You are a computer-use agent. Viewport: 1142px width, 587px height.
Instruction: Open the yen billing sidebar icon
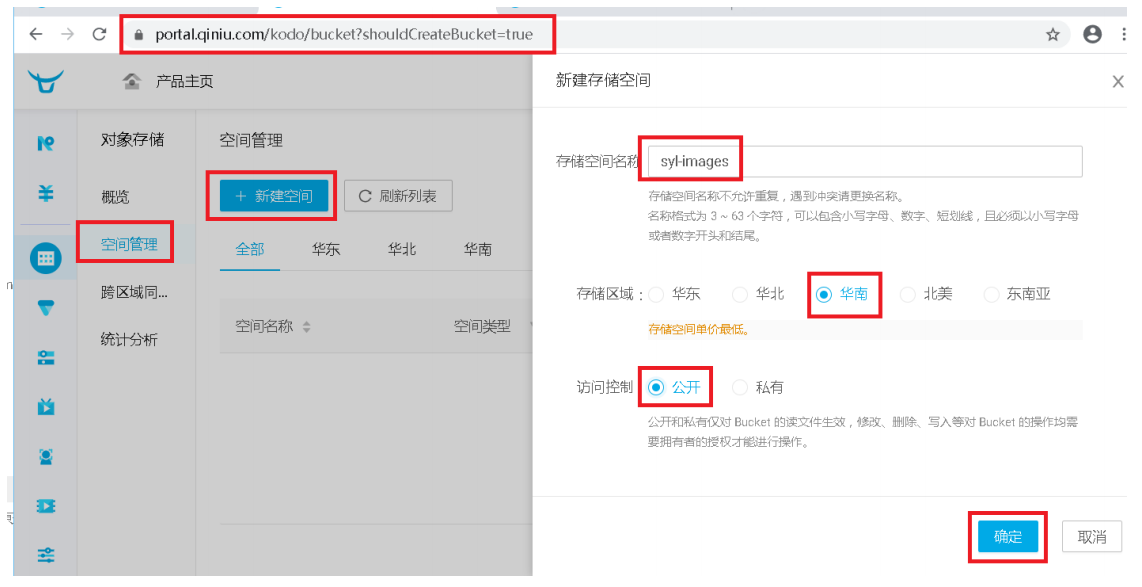click(x=45, y=193)
